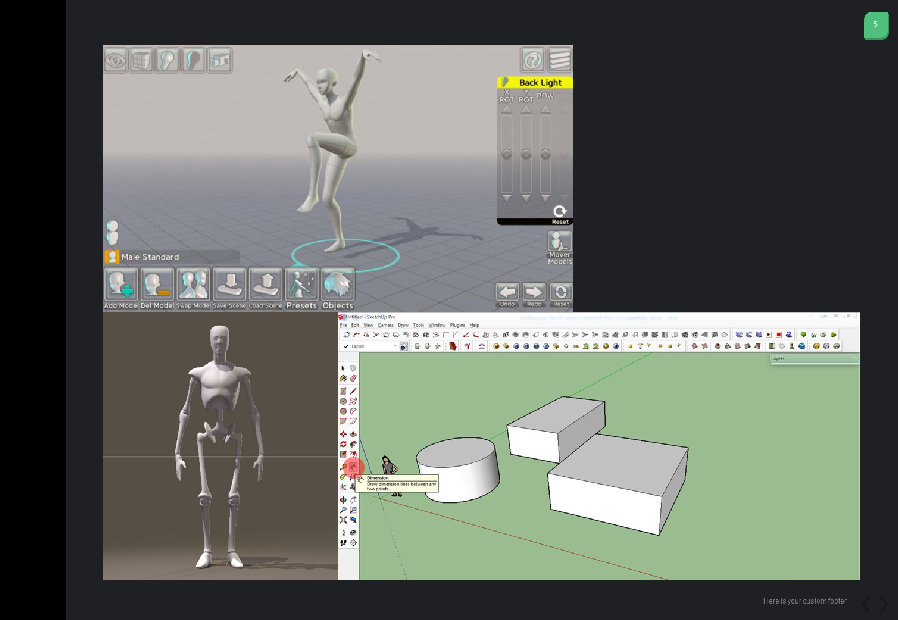Go to the previous slide arrow
898x620 pixels.
[866, 603]
